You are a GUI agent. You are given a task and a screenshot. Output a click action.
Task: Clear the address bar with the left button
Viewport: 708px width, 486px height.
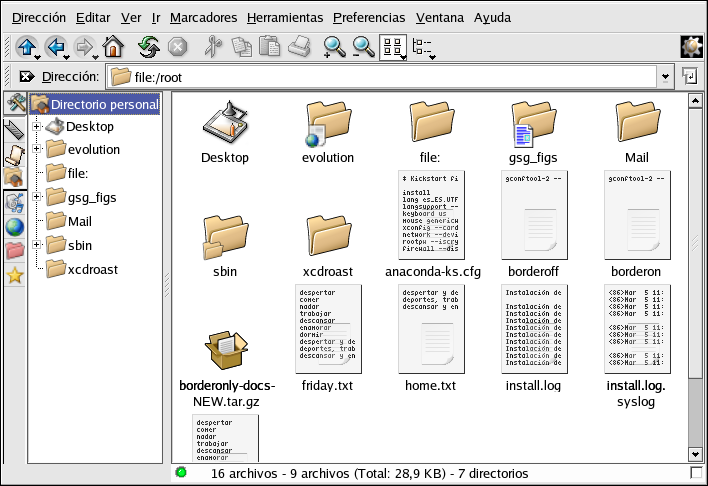(x=27, y=76)
